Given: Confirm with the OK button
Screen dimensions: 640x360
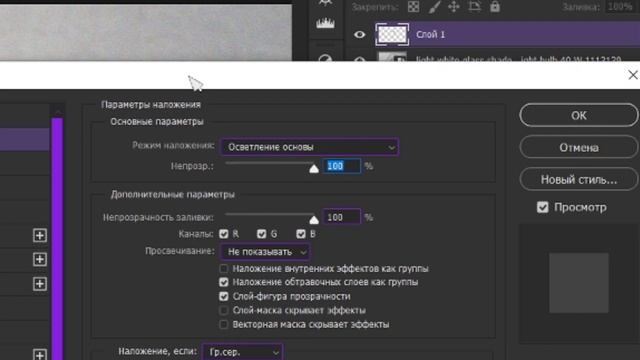Looking at the screenshot, I should click(579, 116).
